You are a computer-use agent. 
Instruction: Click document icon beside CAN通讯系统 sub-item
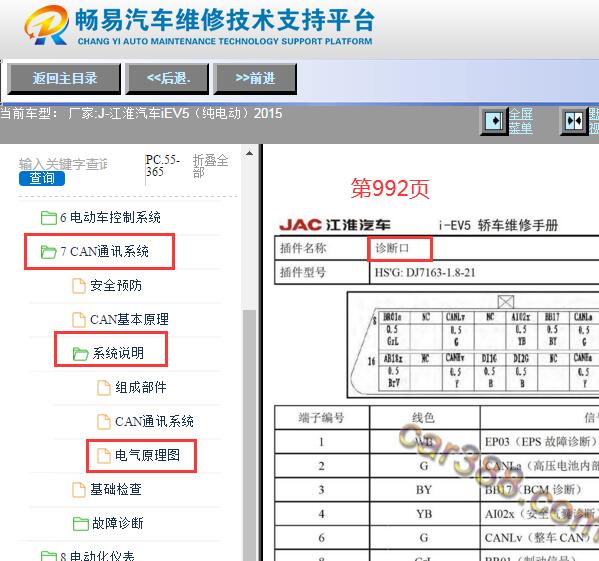coord(104,422)
